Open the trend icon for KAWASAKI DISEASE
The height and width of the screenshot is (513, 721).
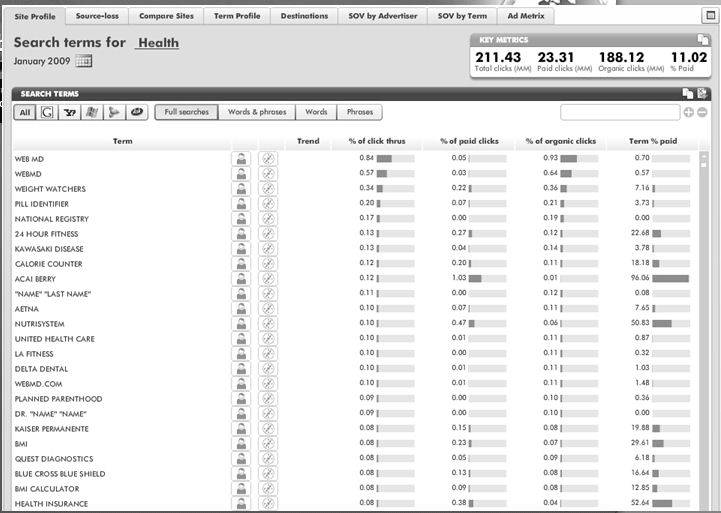click(x=268, y=249)
